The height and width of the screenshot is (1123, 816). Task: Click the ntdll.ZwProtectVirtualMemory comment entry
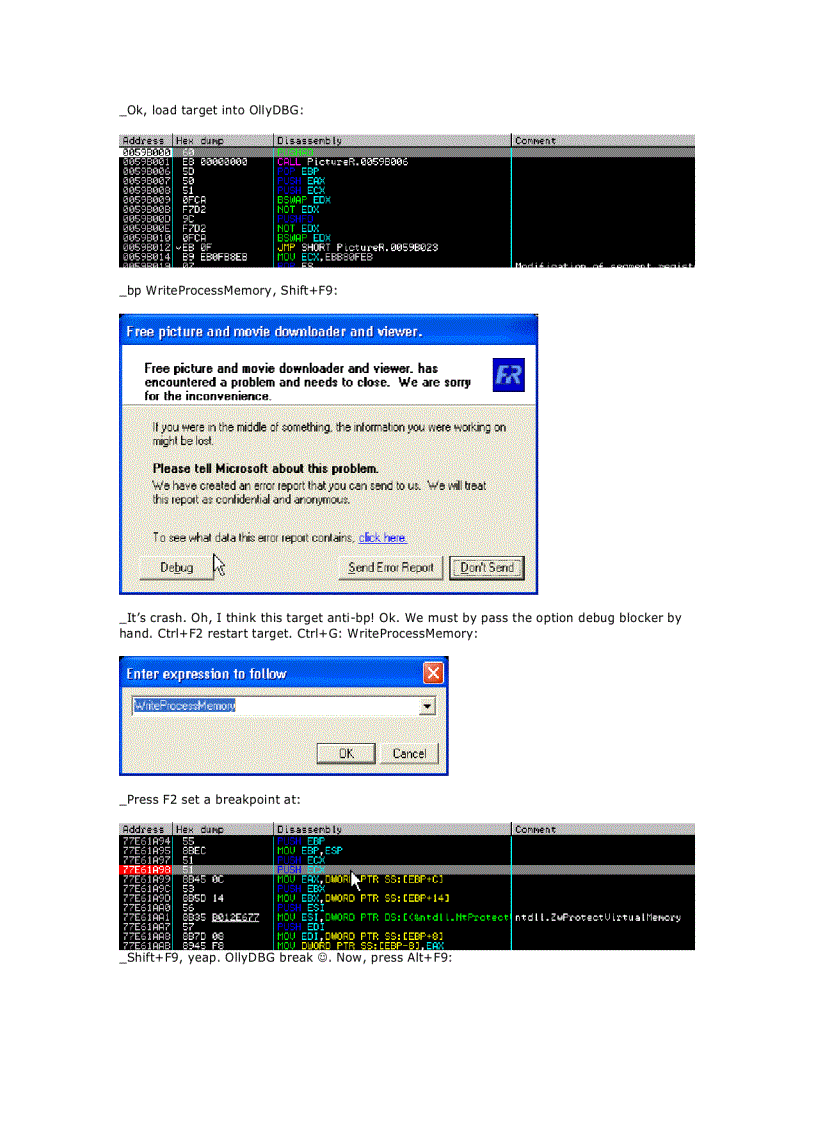tap(597, 917)
